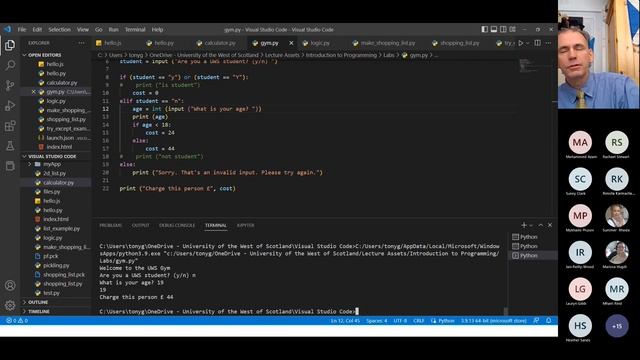Switch to the Output panel tab
Image resolution: width=640 pixels, height=360 pixels.
(140, 225)
